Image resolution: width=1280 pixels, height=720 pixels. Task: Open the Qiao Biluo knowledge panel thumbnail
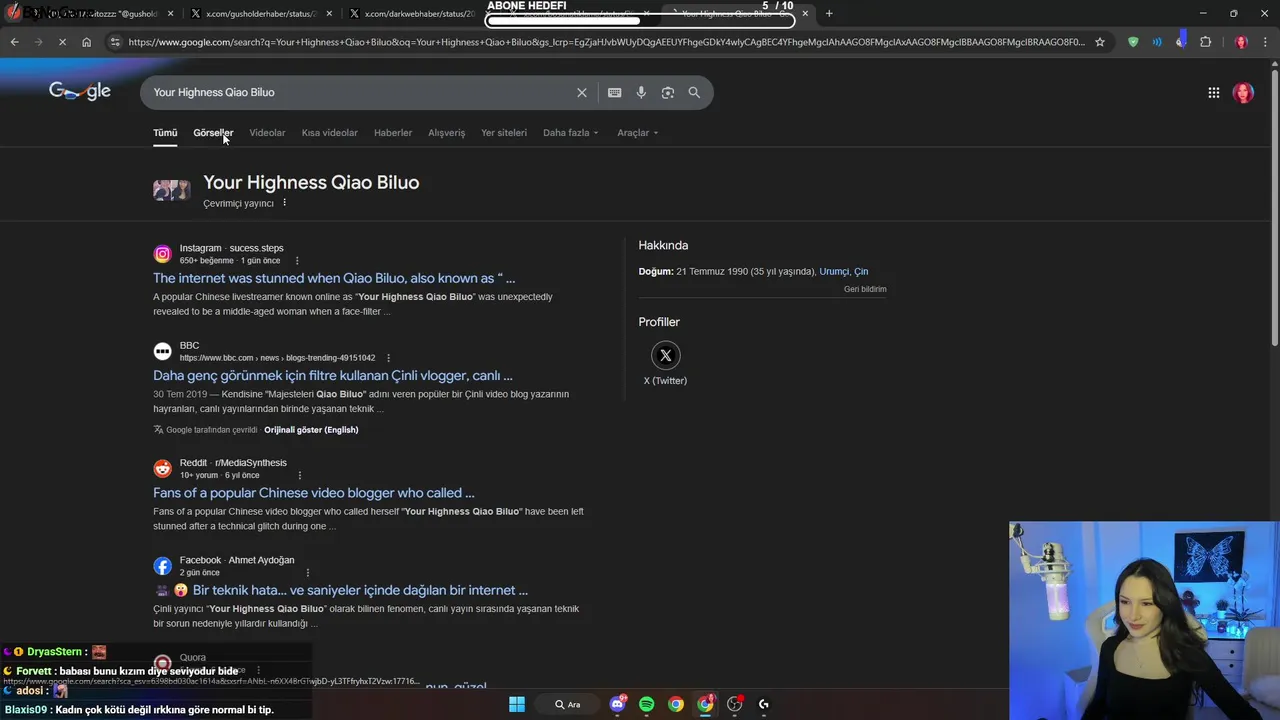click(171, 190)
